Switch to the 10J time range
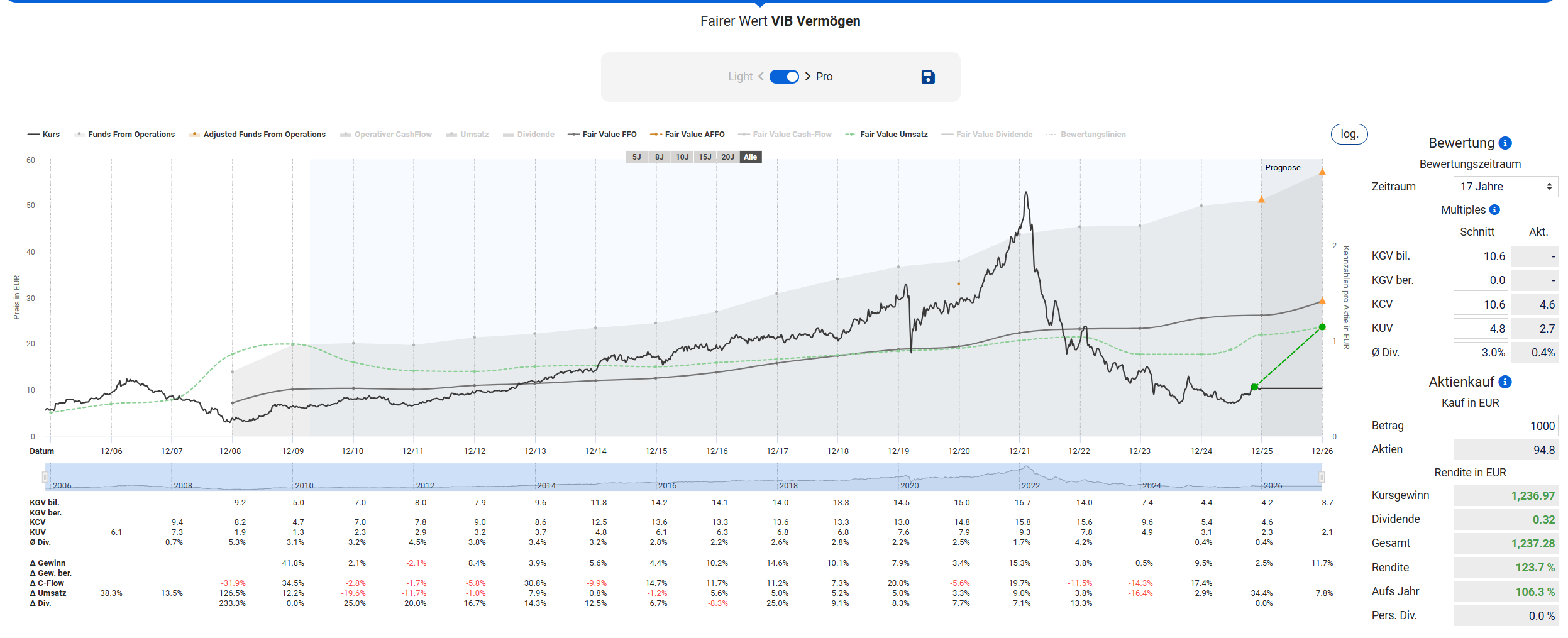Image resolution: width=1568 pixels, height=638 pixels. [682, 157]
